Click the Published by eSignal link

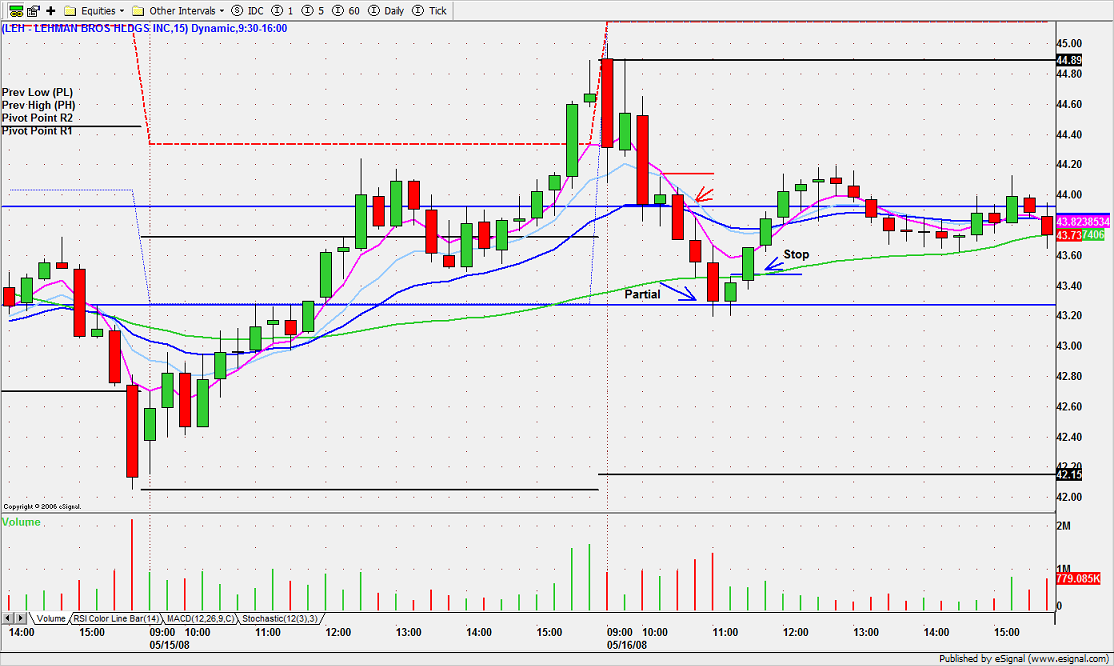(x=1024, y=659)
